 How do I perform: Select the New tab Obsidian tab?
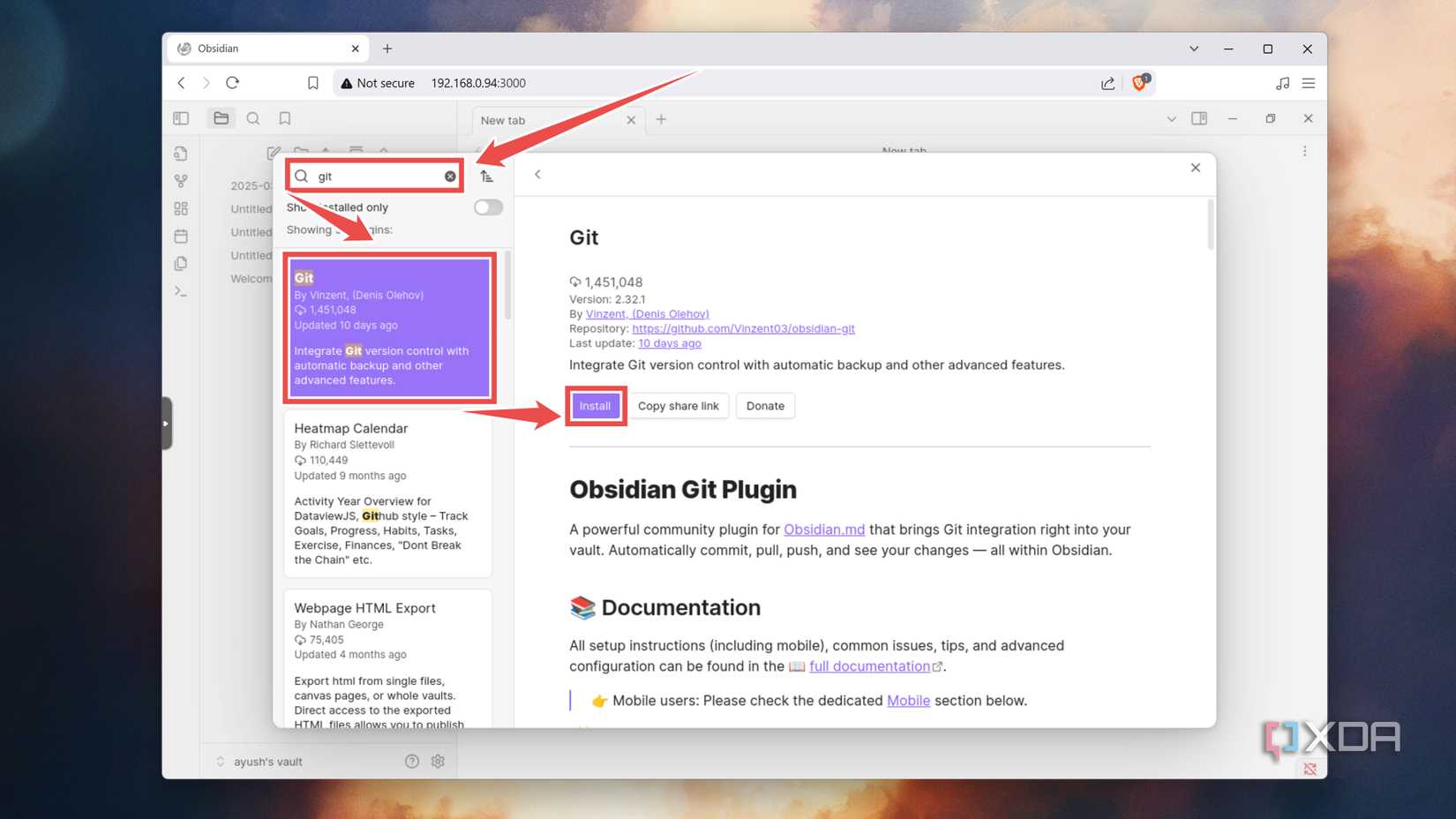(x=557, y=120)
